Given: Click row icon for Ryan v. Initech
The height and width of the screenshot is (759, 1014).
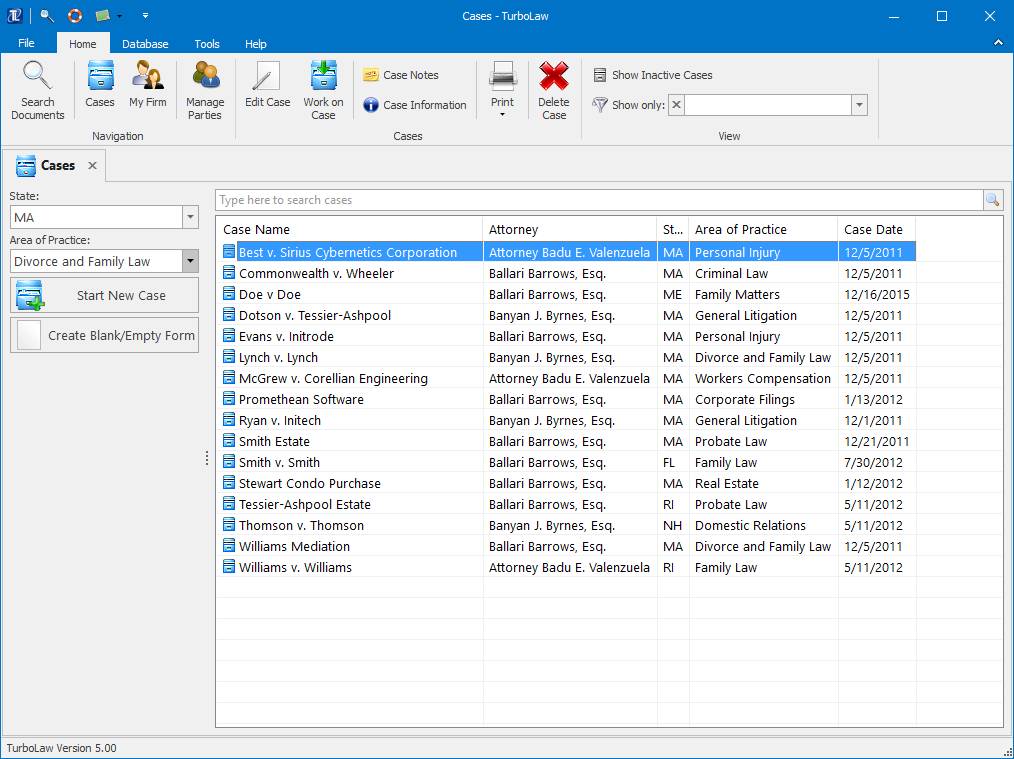Looking at the screenshot, I should click(228, 420).
